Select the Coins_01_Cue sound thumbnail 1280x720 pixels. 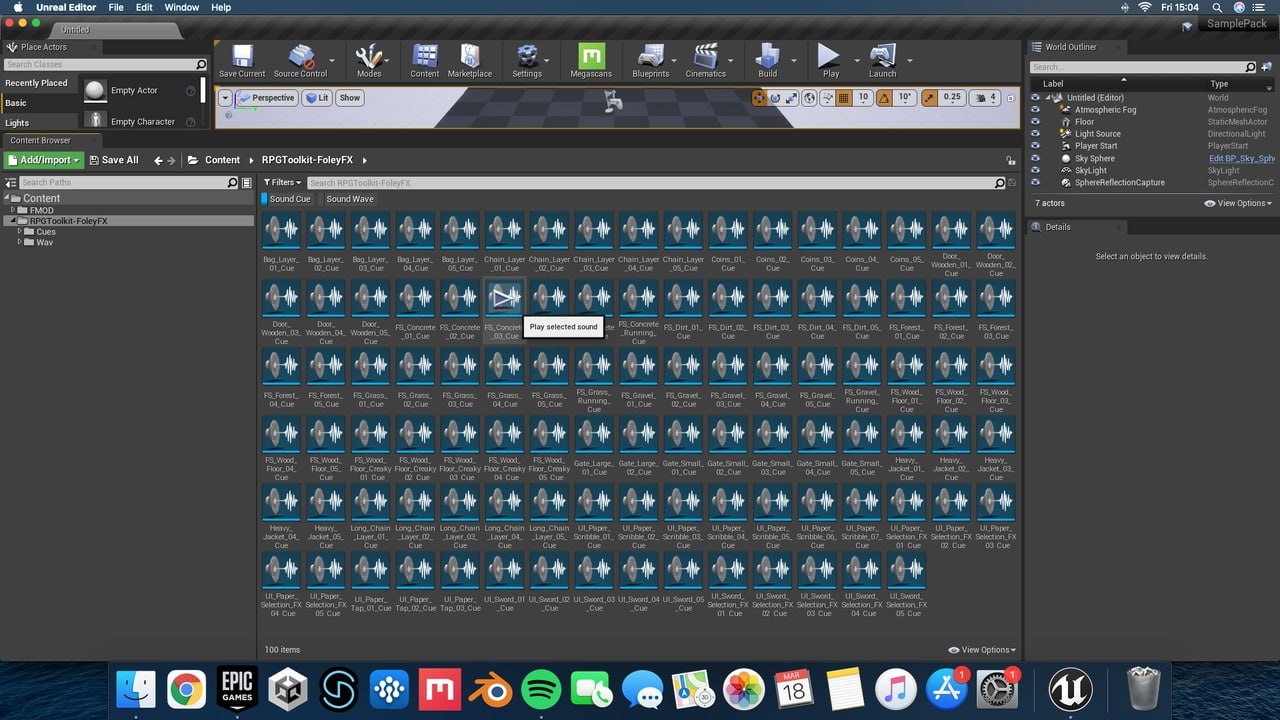tap(728, 232)
